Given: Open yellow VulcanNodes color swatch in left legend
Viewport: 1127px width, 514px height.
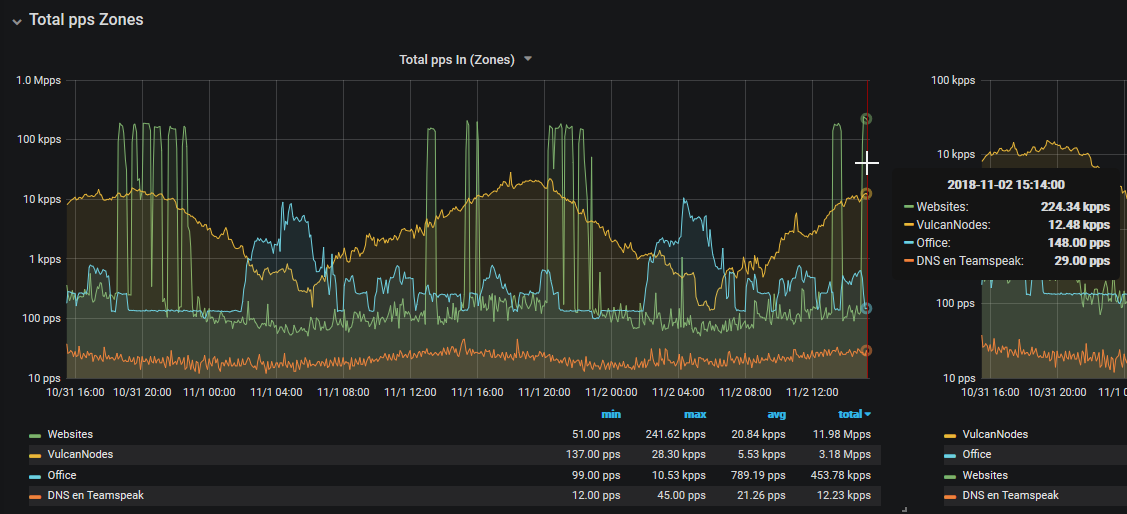Looking at the screenshot, I should point(35,455).
